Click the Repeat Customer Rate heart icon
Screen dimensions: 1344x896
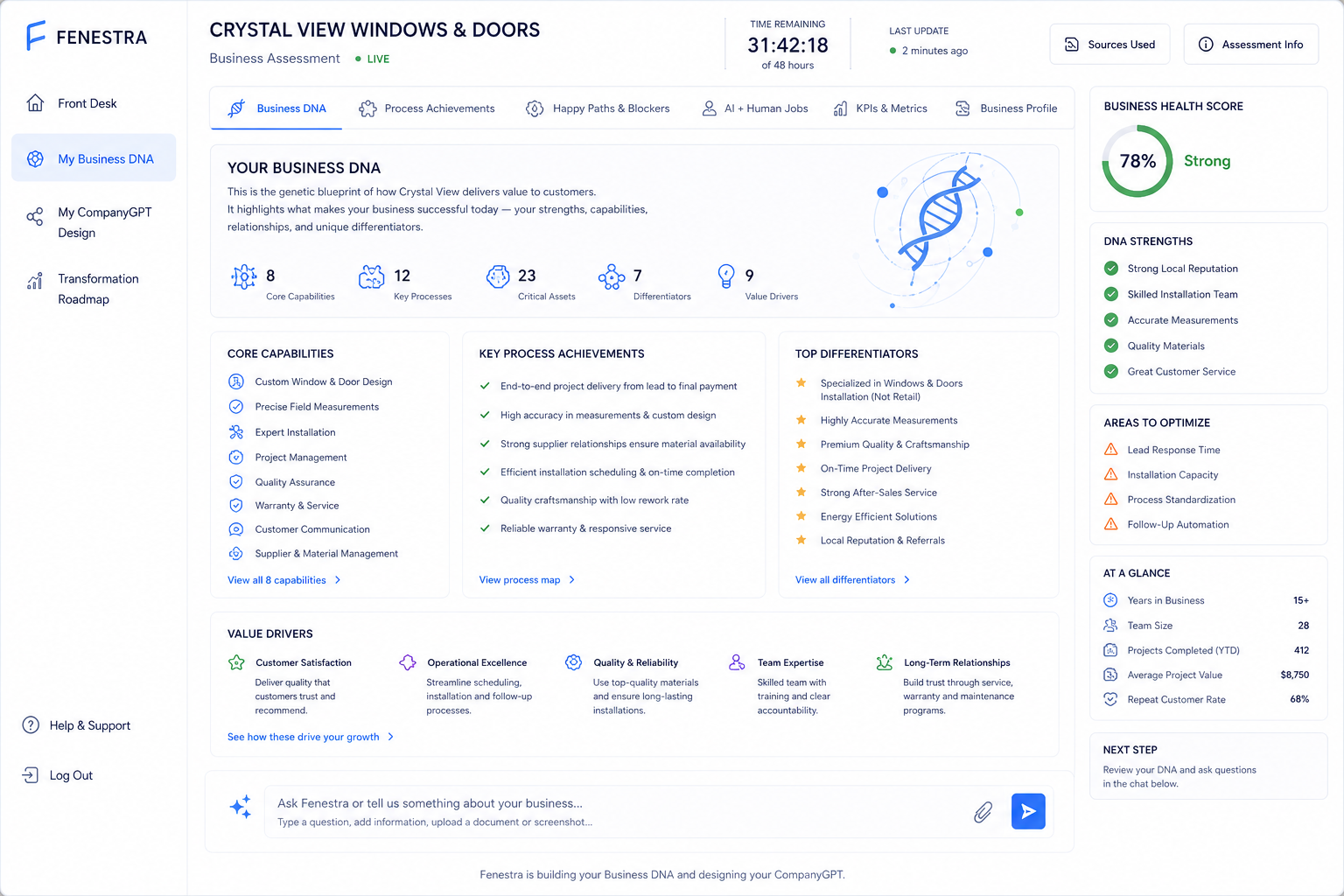[x=1110, y=699]
